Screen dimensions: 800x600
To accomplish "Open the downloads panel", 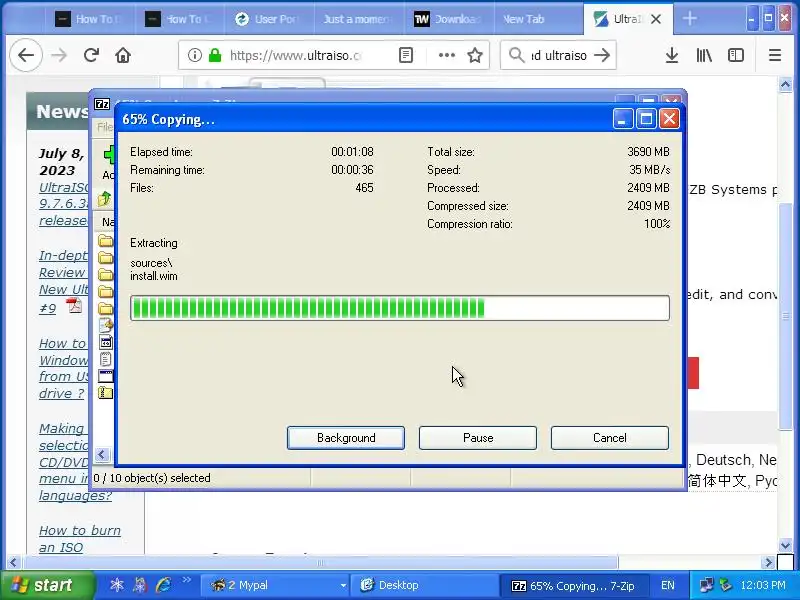I will [672, 55].
